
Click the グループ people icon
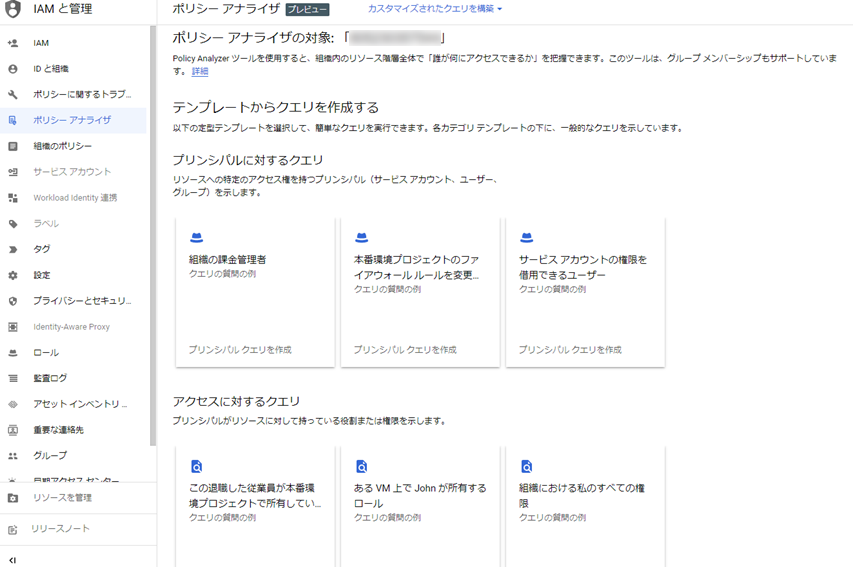[13, 456]
